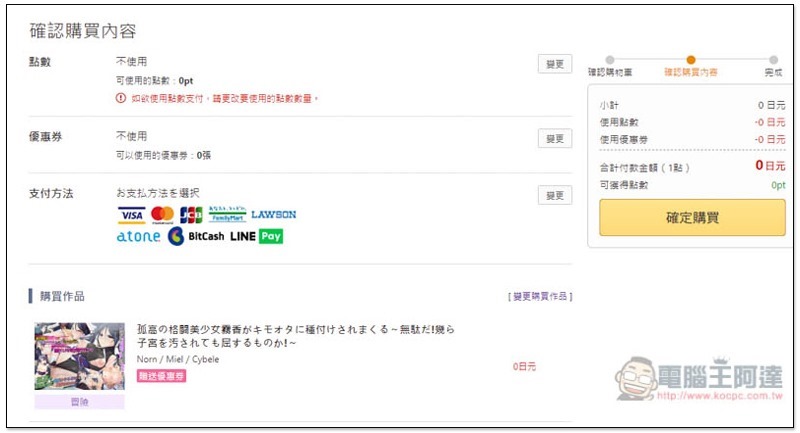Screen dimensions: 800x433
Task: Open the 變更購買作品 link
Action: point(540,296)
